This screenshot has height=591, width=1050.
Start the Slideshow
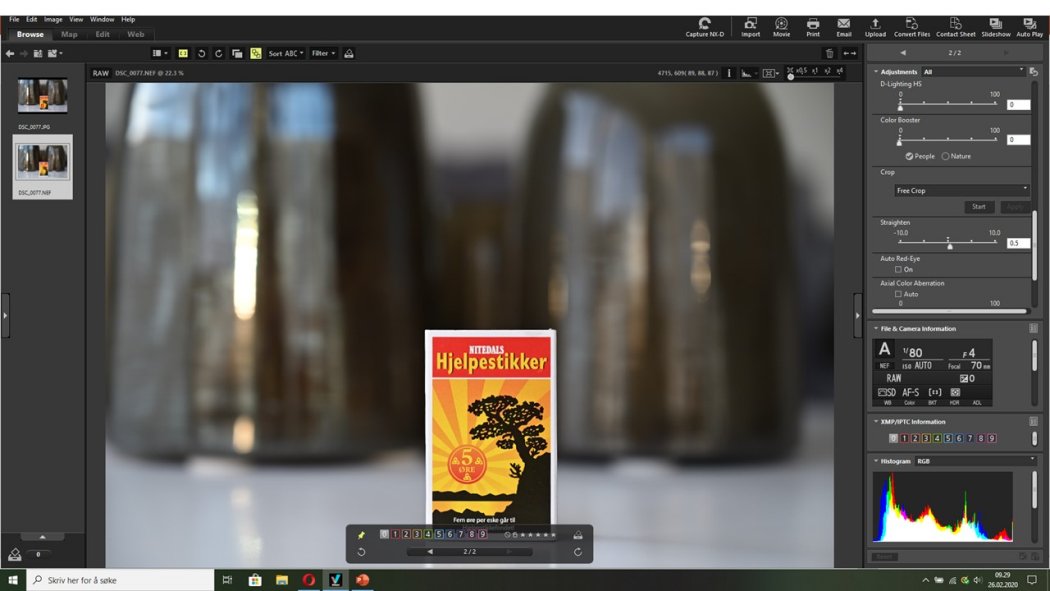995,26
